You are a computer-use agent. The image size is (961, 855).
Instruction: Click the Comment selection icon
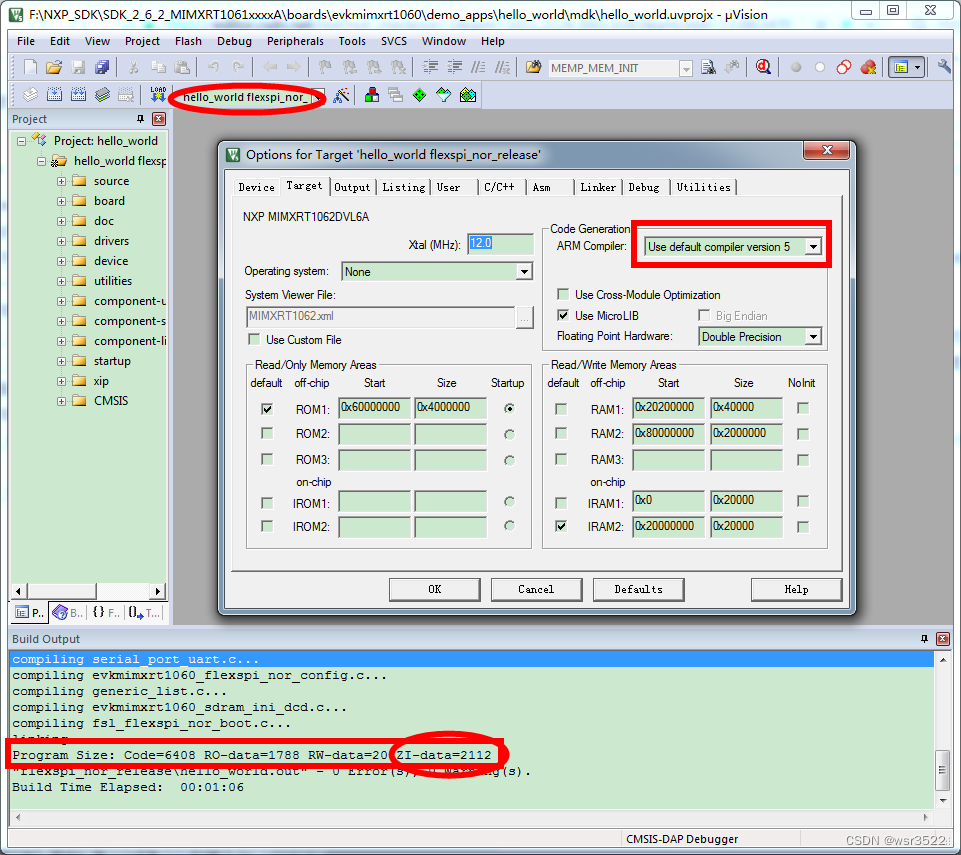pyautogui.click(x=478, y=67)
